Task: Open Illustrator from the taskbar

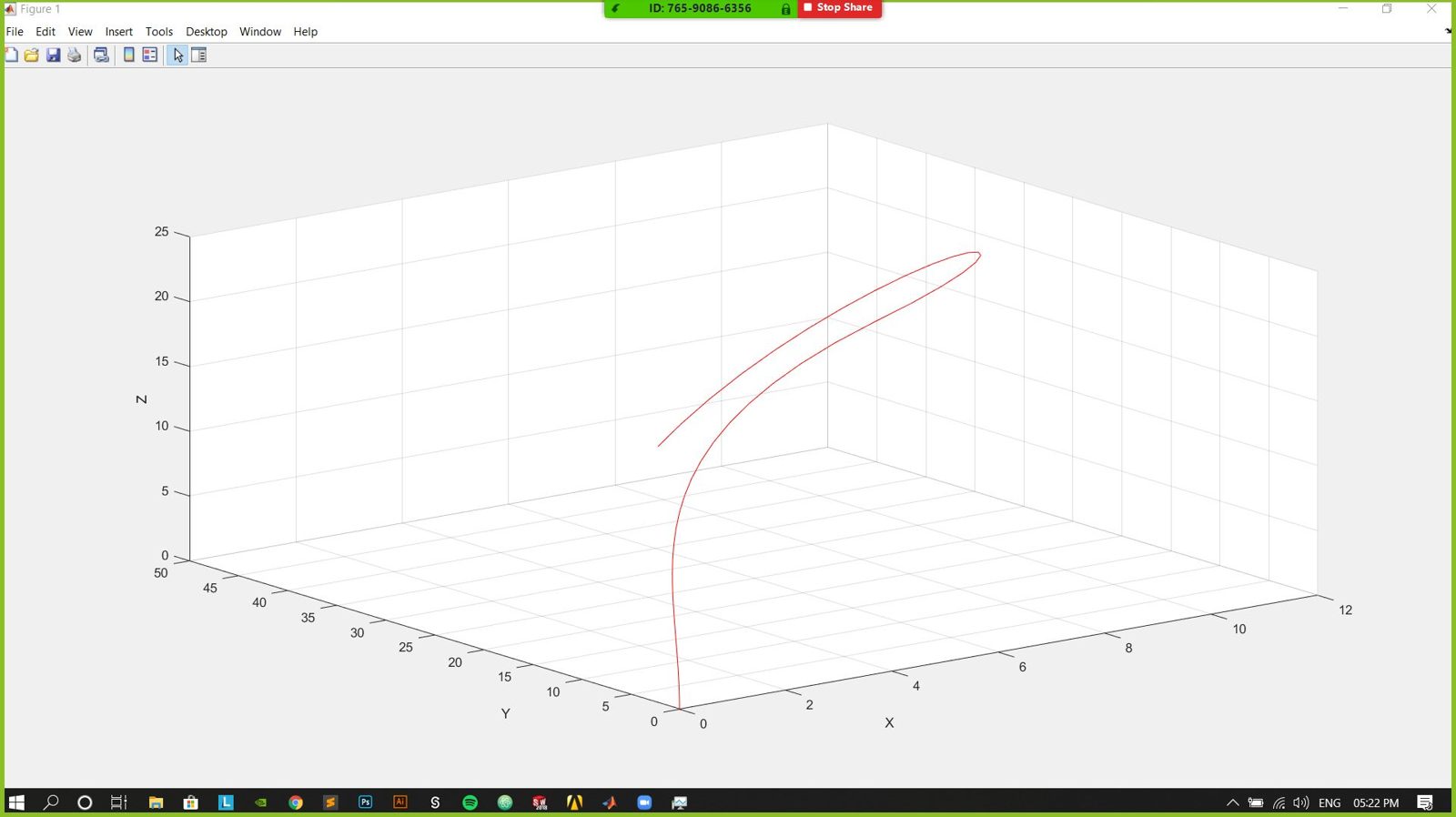Action: pyautogui.click(x=400, y=802)
